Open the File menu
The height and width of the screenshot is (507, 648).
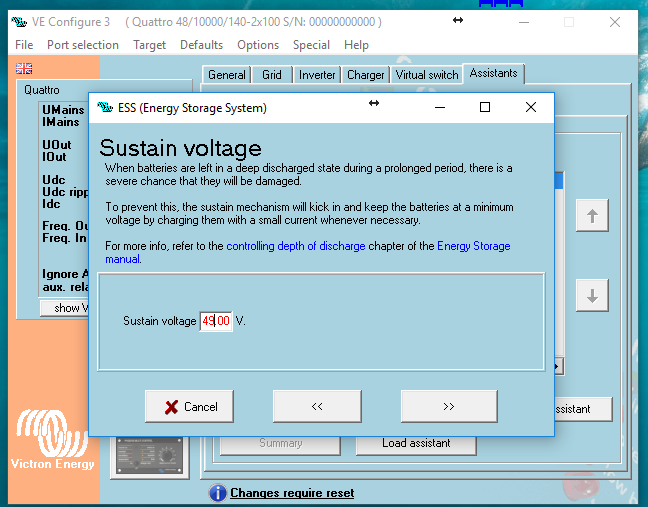pos(24,45)
